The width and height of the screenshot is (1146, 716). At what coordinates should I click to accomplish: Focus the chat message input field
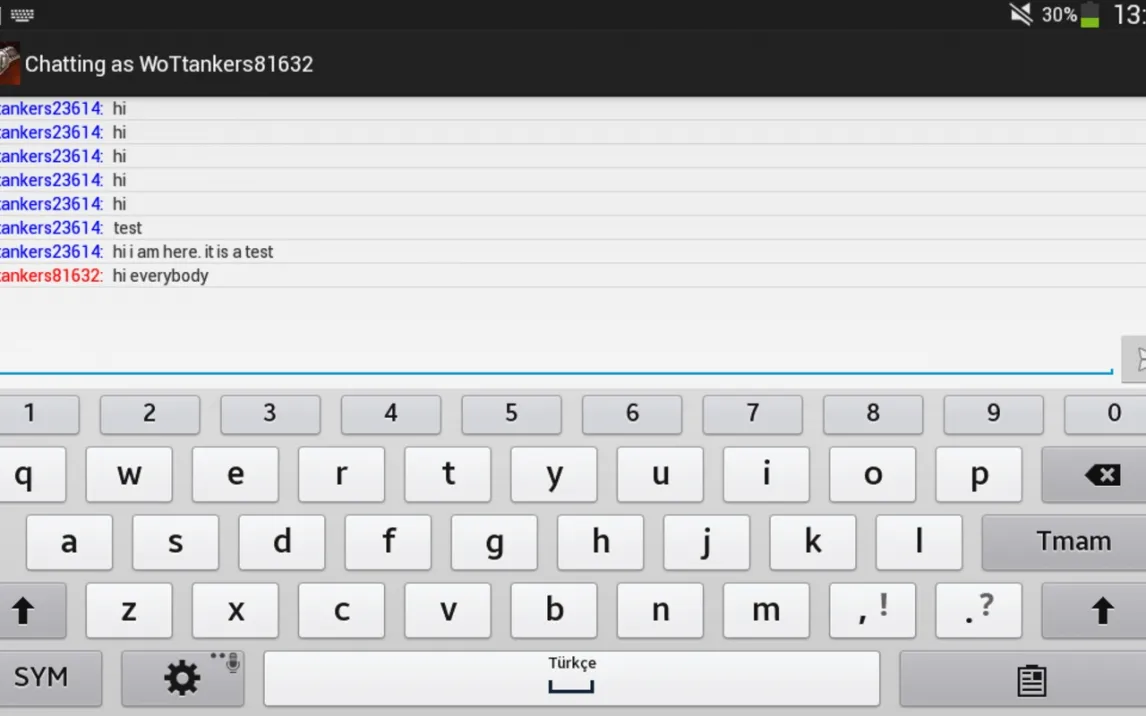tap(556, 358)
